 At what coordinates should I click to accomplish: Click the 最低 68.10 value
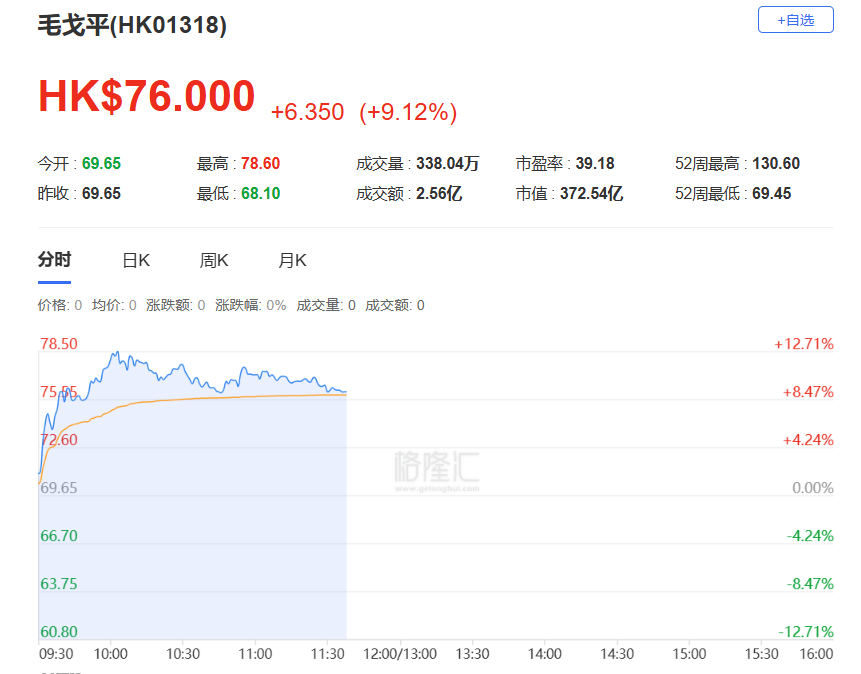click(260, 194)
